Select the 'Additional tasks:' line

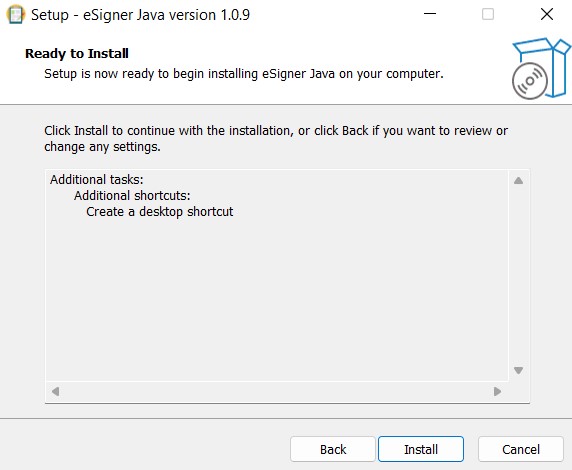(x=97, y=180)
